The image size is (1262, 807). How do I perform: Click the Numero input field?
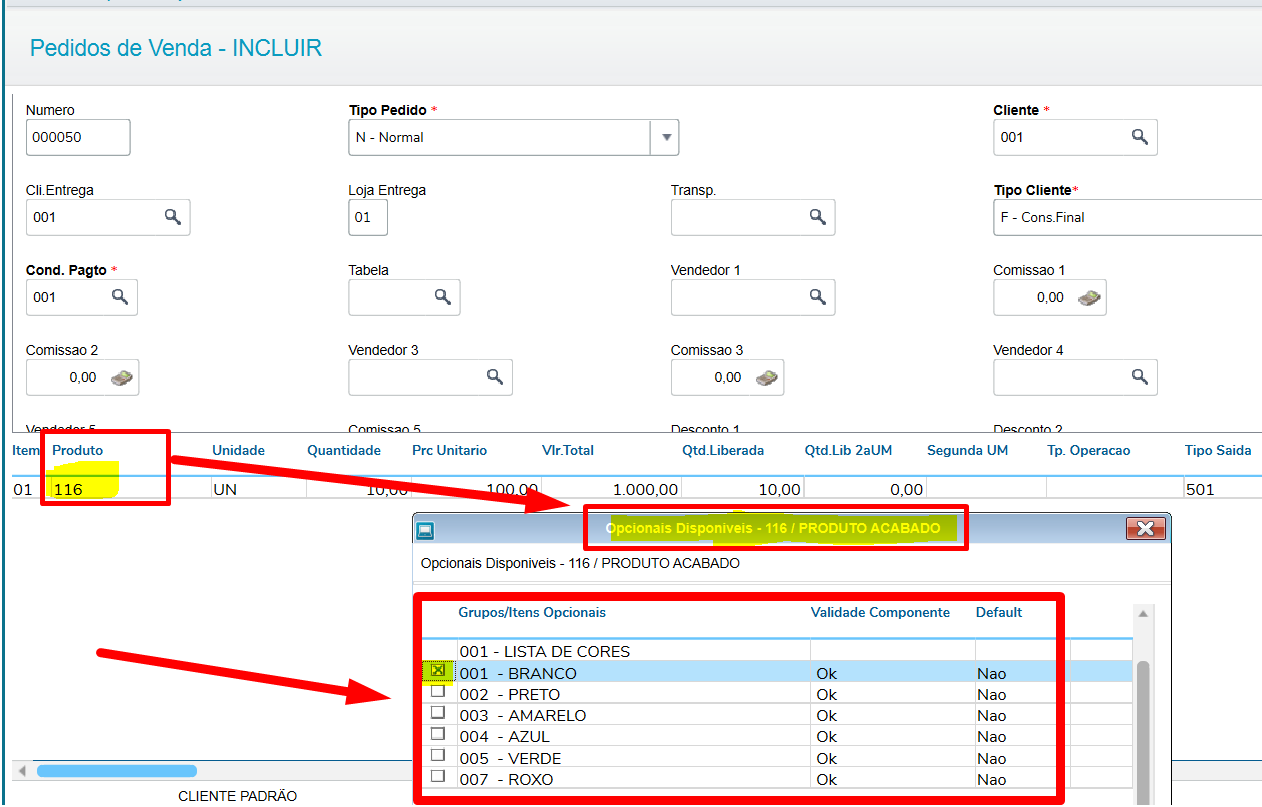tap(78, 137)
